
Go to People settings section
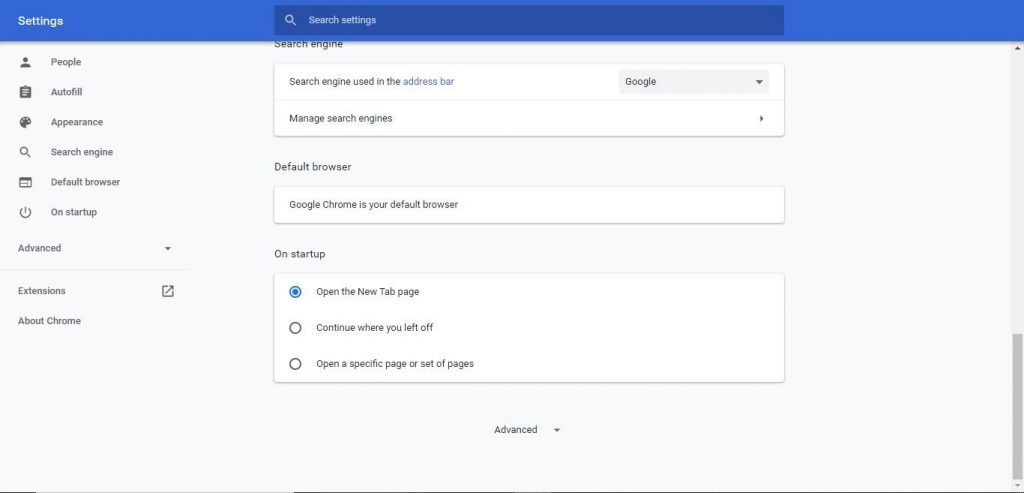click(x=66, y=62)
